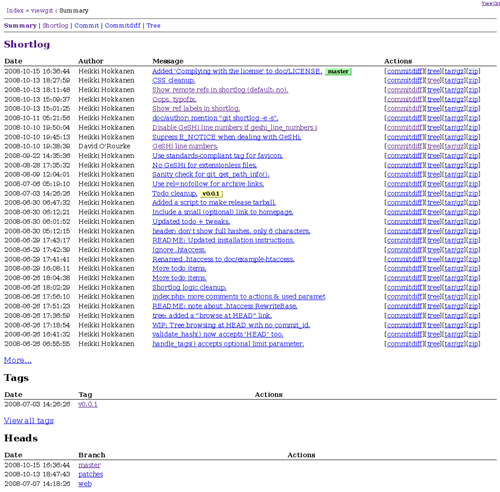Open the viewgit breadcrumb link
Image resolution: width=500 pixels, height=492 pixels.
[x=42, y=11]
